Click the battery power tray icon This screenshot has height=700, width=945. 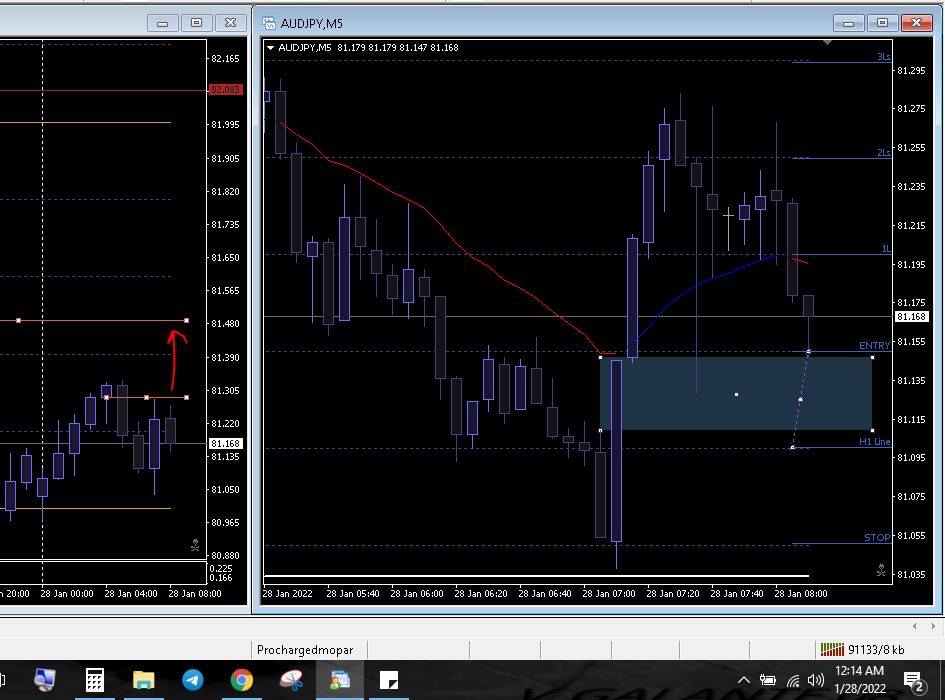[x=767, y=680]
